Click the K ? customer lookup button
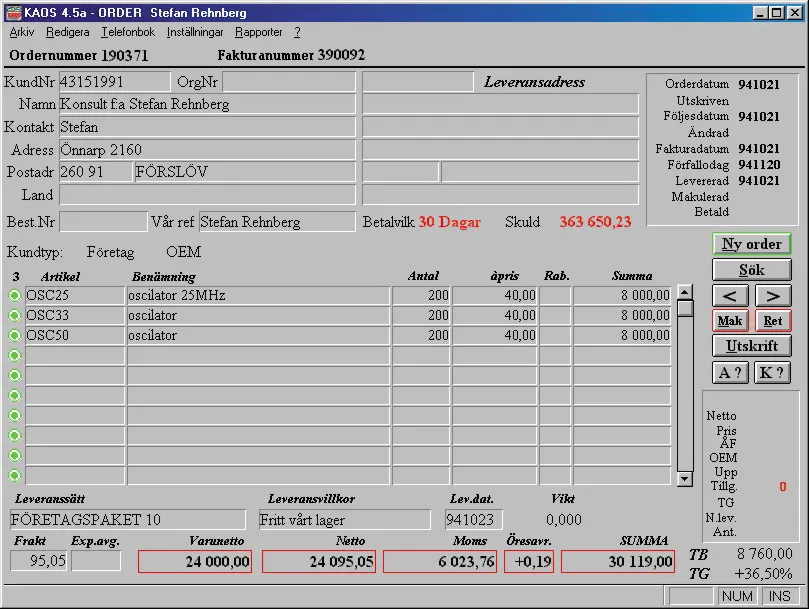 pyautogui.click(x=772, y=372)
